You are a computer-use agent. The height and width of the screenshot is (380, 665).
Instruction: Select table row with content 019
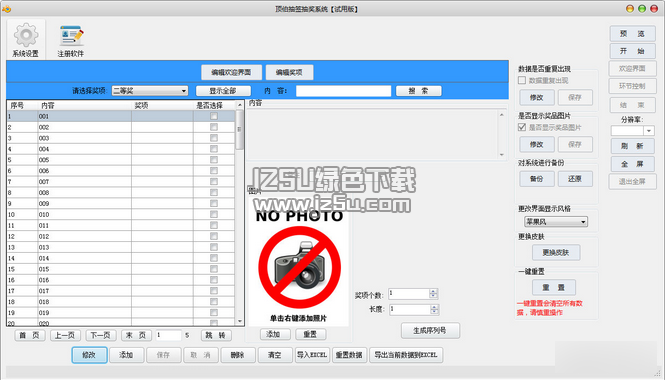pos(121,313)
